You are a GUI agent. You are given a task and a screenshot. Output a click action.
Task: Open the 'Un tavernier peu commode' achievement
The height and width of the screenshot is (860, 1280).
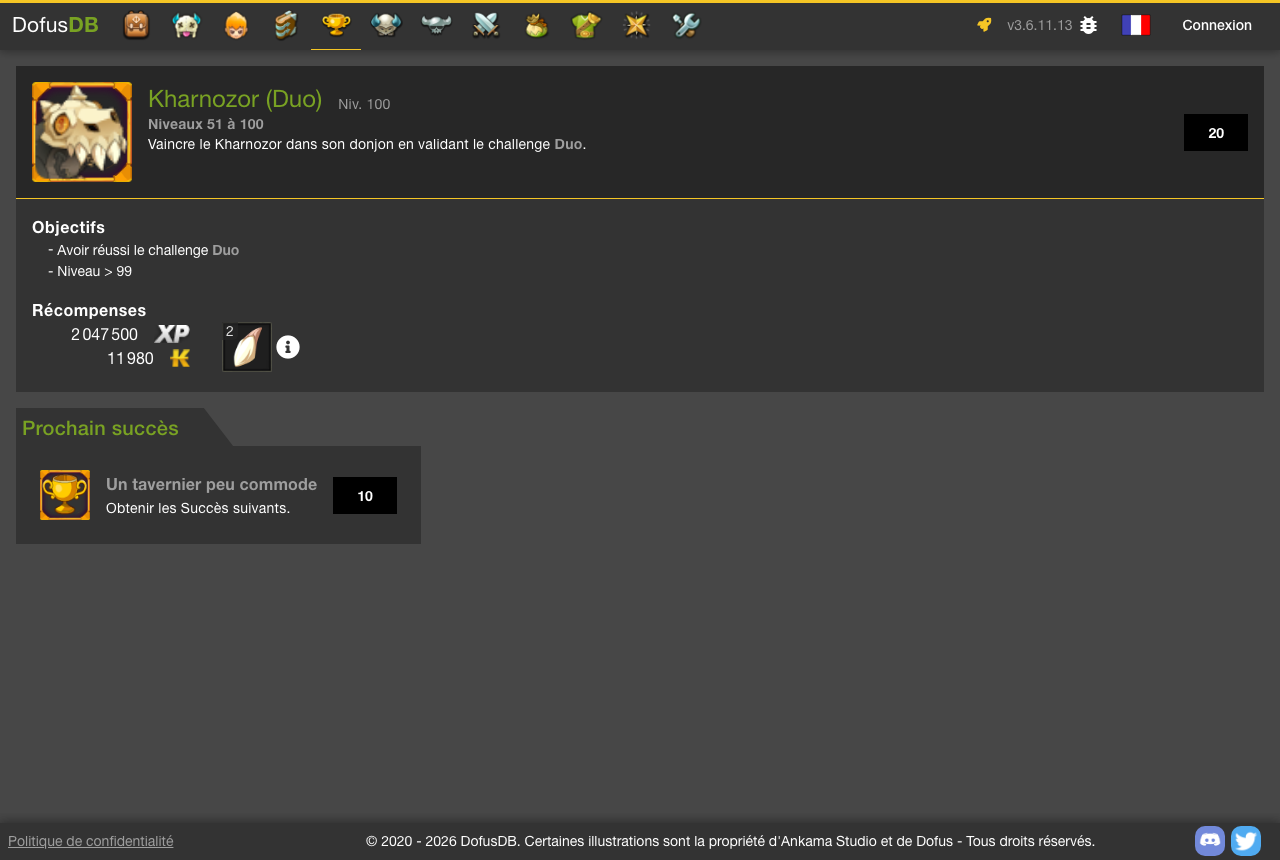[x=211, y=484]
